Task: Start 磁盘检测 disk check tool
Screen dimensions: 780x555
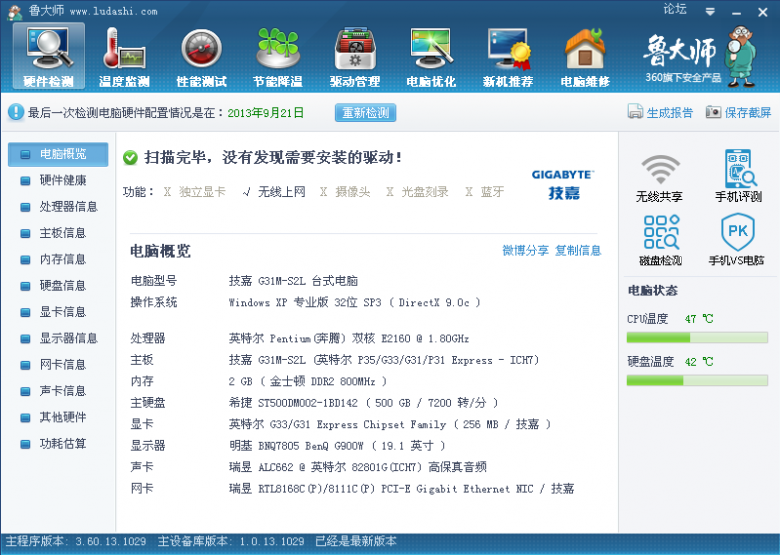Action: pos(660,240)
